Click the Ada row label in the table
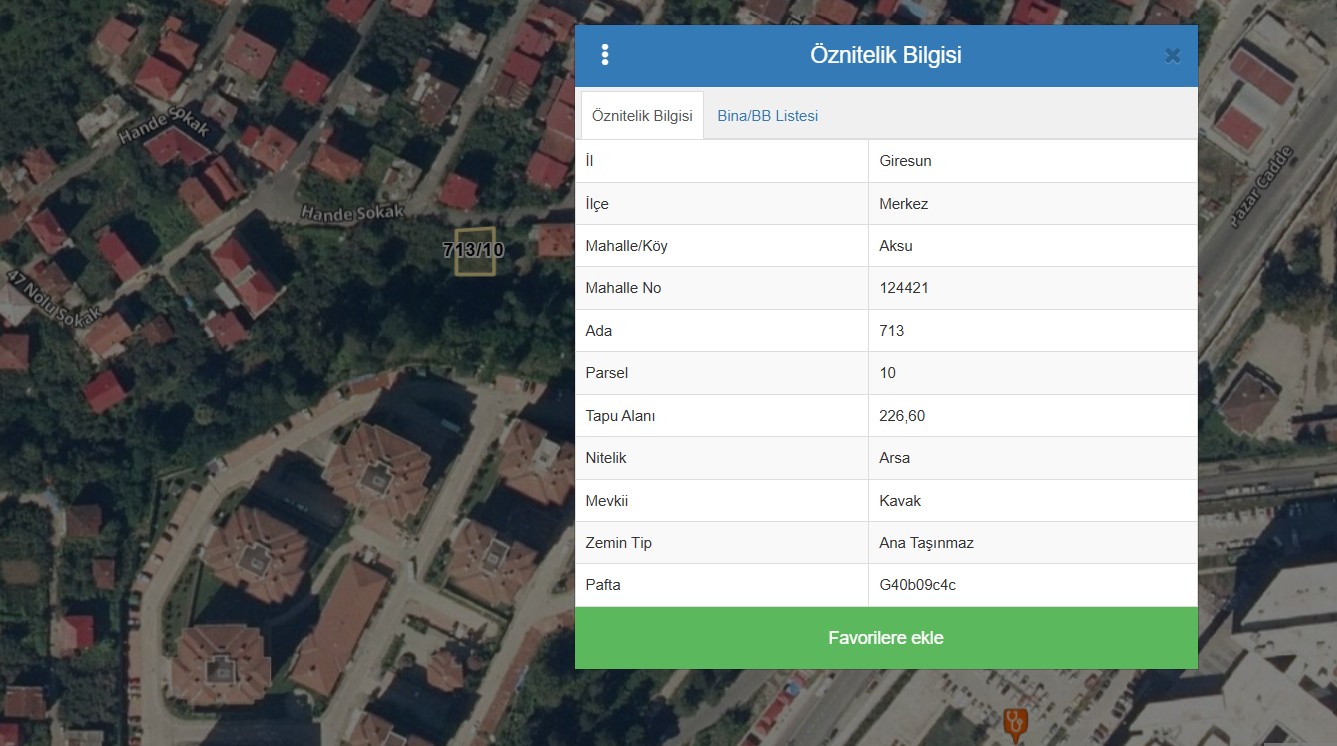The width and height of the screenshot is (1337, 746). [x=598, y=331]
